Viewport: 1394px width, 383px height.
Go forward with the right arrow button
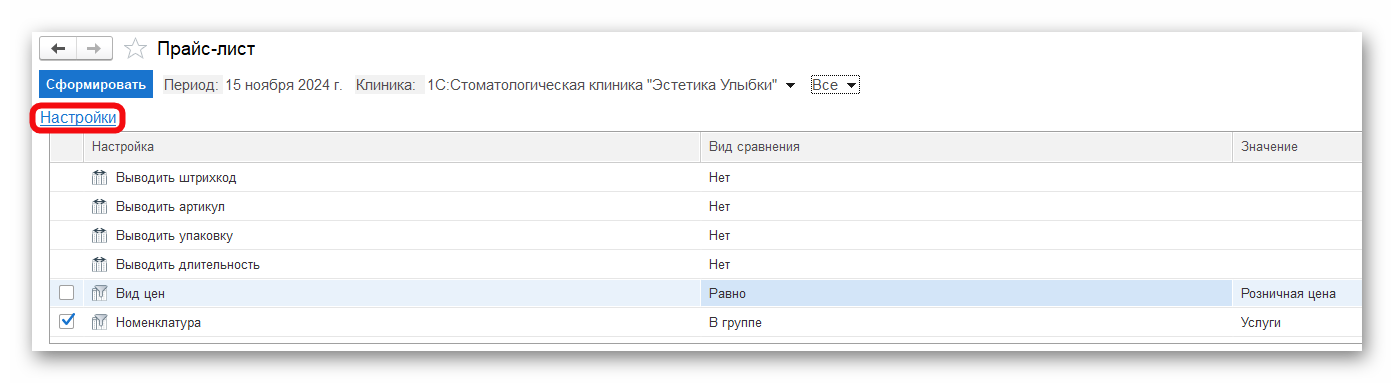coord(94,48)
